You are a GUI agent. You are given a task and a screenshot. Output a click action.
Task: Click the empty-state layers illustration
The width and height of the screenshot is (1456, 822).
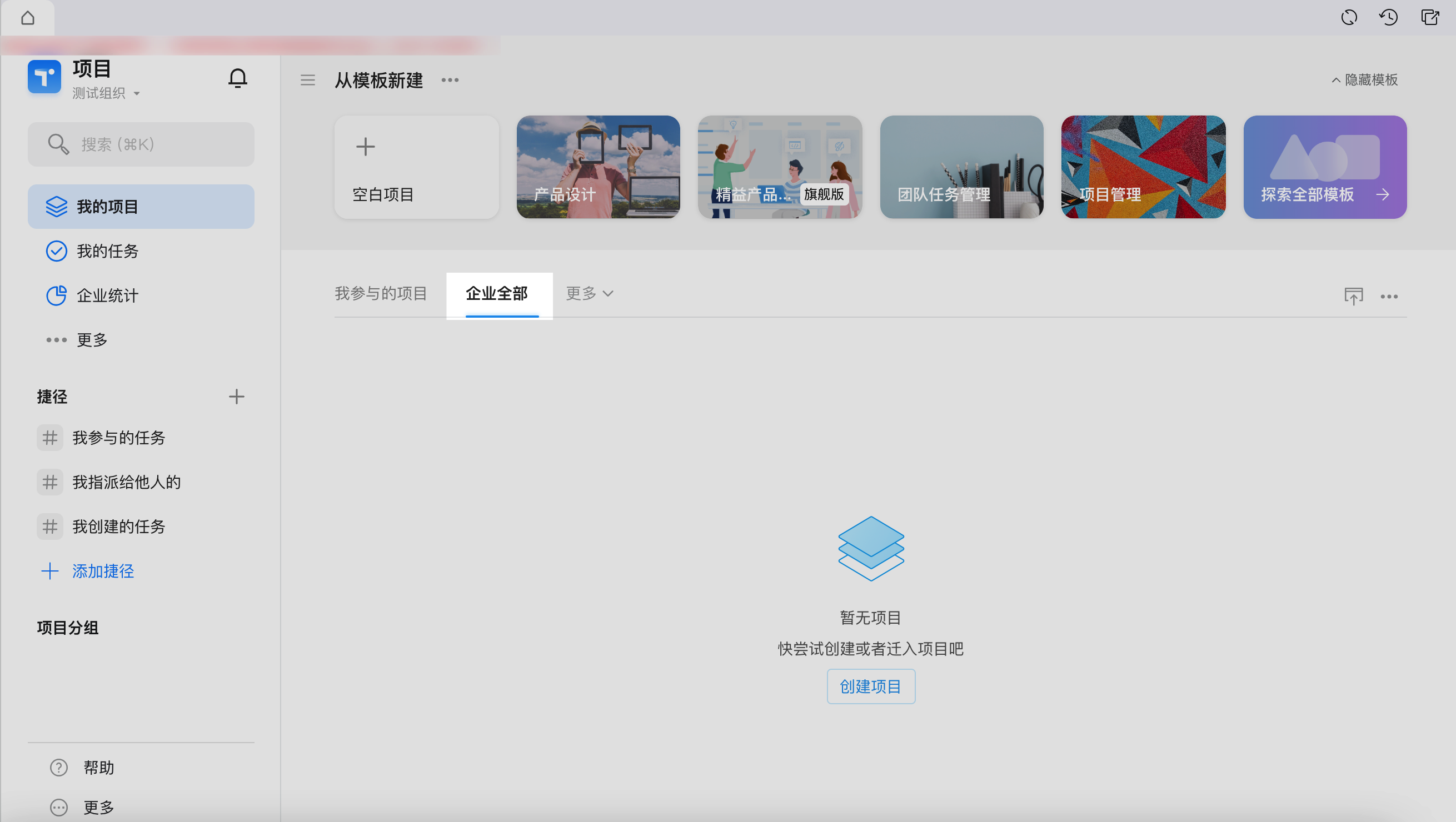coord(871,549)
